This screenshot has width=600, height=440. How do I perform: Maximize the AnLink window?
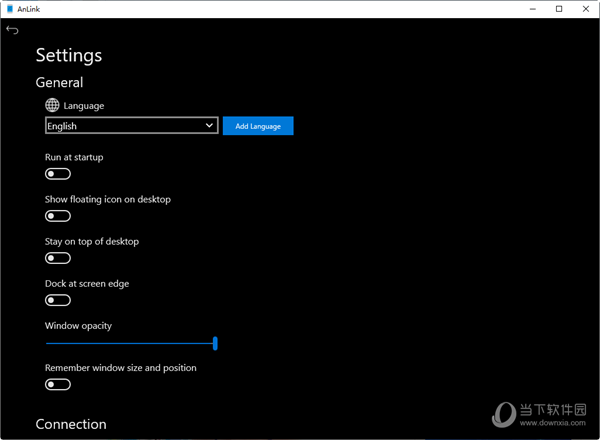tap(559, 9)
